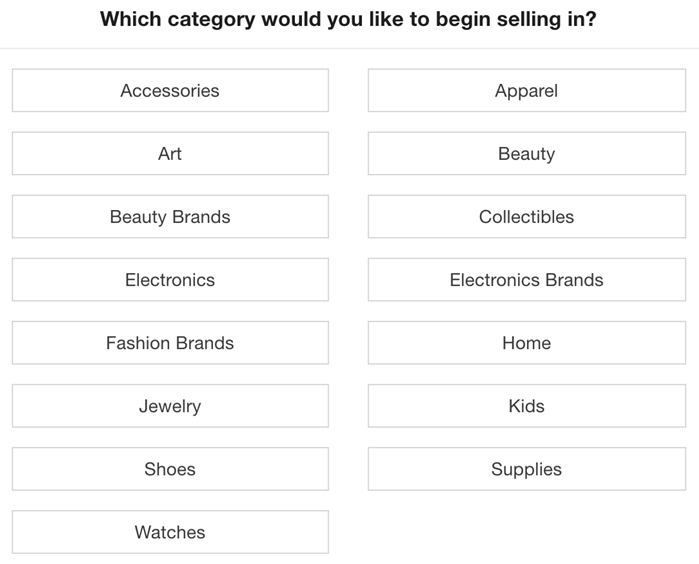The width and height of the screenshot is (699, 564).
Task: Choose the Supplies category
Action: point(526,469)
